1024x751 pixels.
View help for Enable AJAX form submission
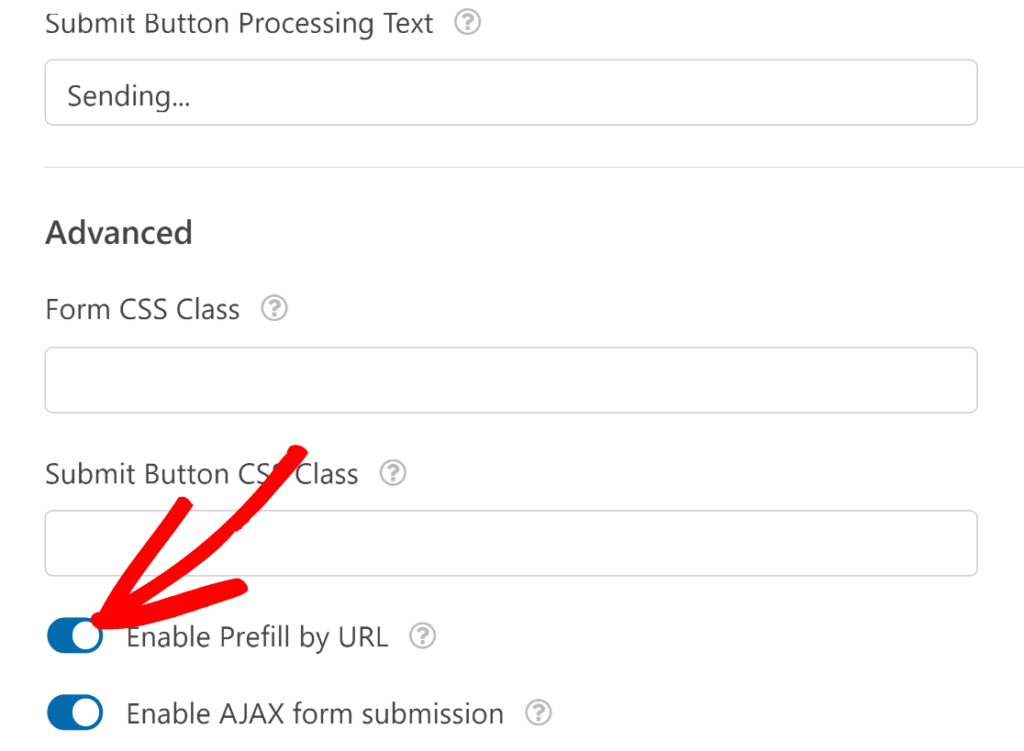pos(539,712)
